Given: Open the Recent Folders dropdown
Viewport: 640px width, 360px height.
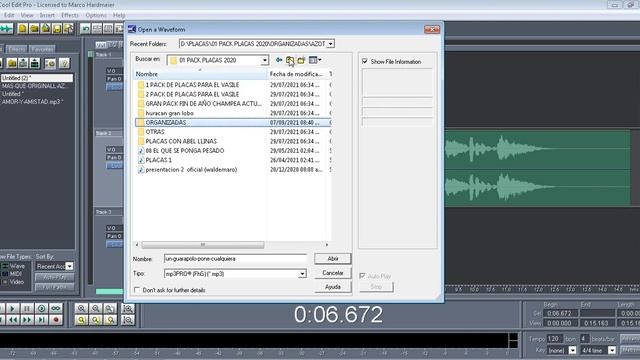Looking at the screenshot, I should tap(331, 44).
